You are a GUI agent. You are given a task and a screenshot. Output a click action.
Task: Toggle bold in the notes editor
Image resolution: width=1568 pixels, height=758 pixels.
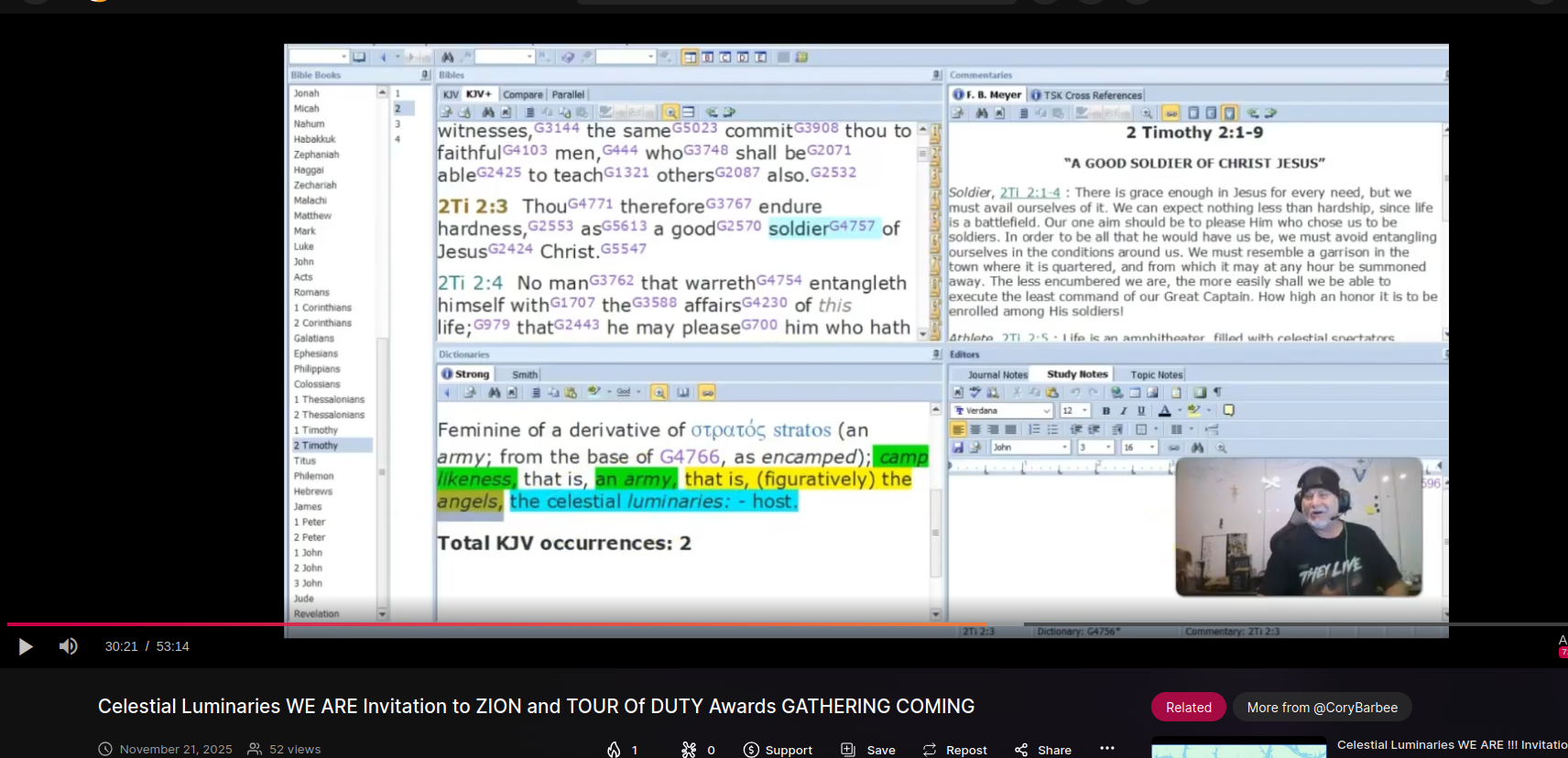[x=1105, y=411]
